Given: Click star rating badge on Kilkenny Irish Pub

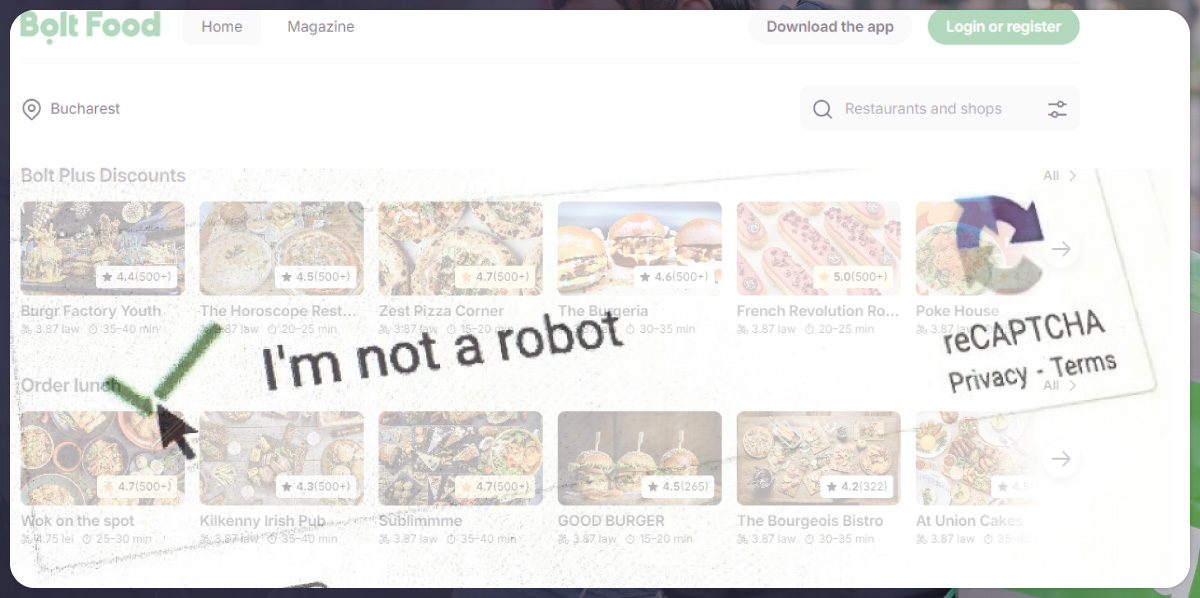Looking at the screenshot, I should click(315, 486).
